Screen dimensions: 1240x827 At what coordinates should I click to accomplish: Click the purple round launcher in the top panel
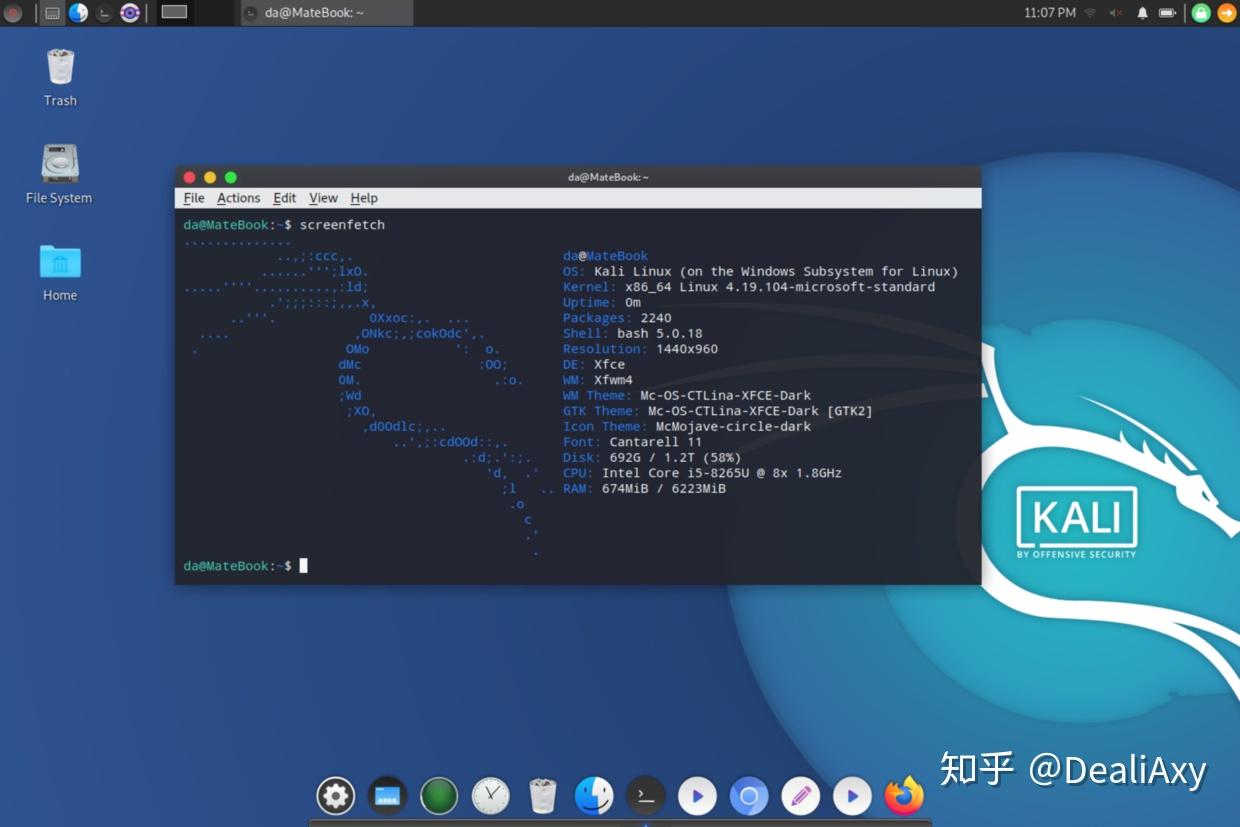coord(130,13)
